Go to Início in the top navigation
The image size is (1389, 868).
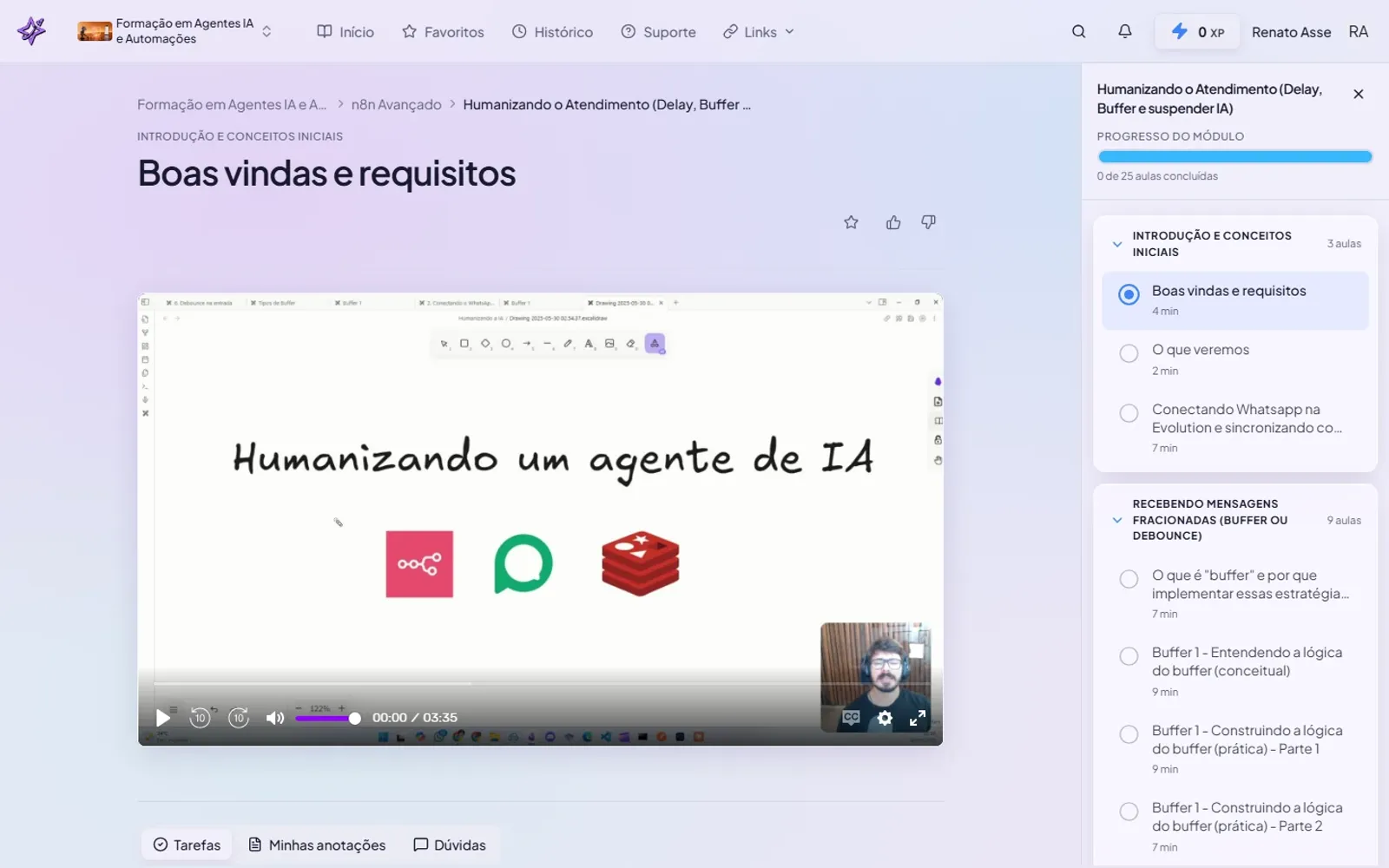(x=345, y=31)
